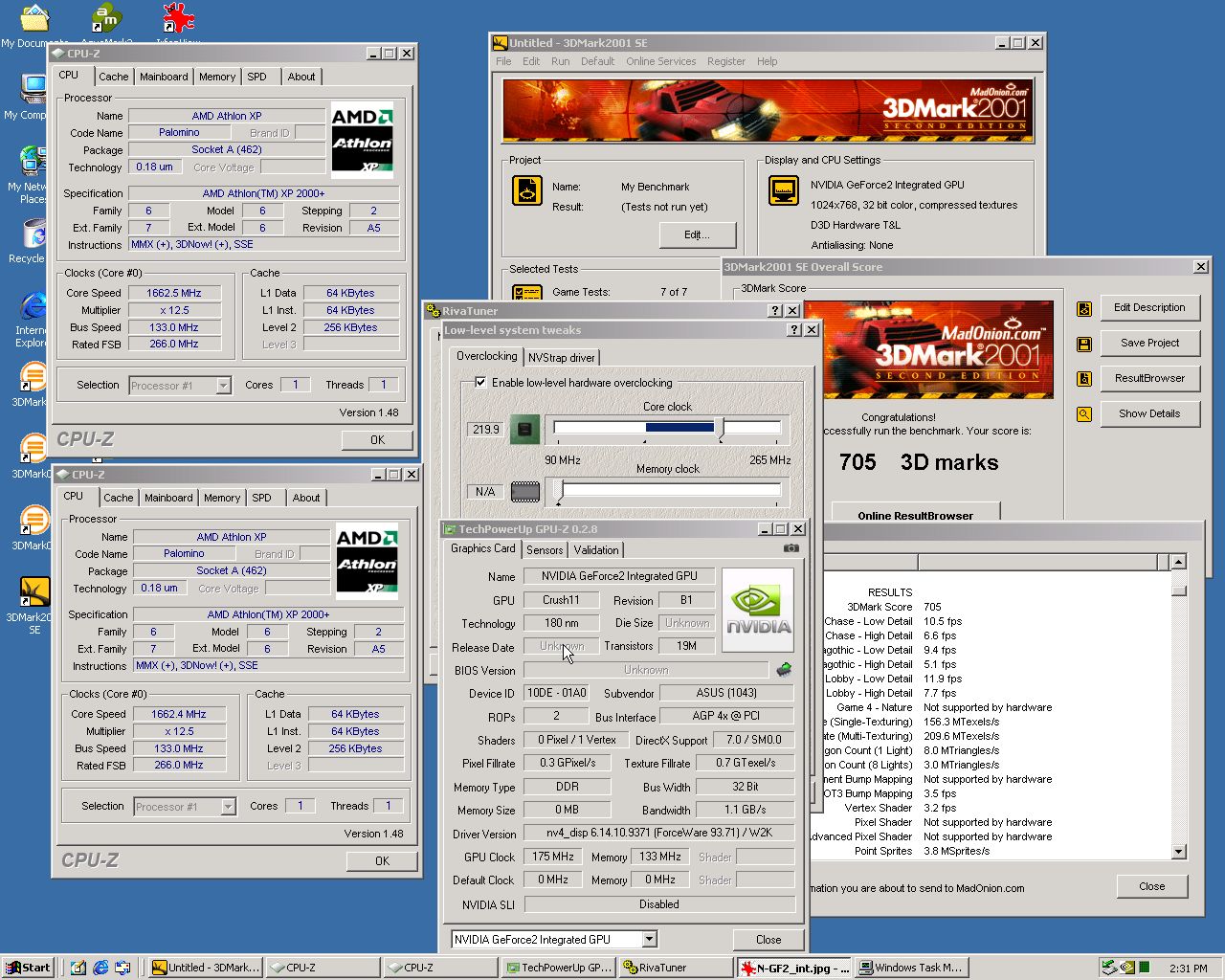1225x980 pixels.
Task: Click the BIOS save chip icon in GPU-Z
Action: tap(784, 670)
